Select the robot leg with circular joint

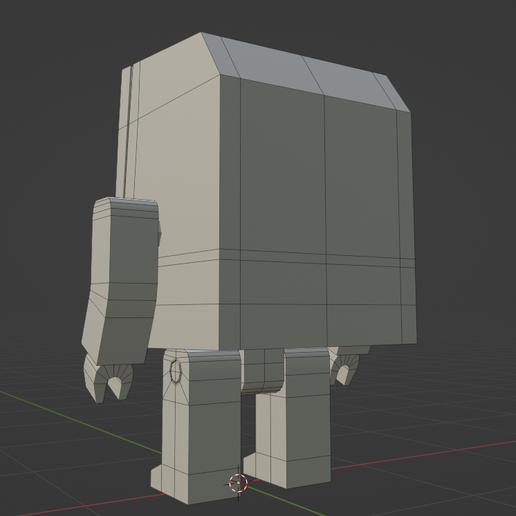(197, 426)
